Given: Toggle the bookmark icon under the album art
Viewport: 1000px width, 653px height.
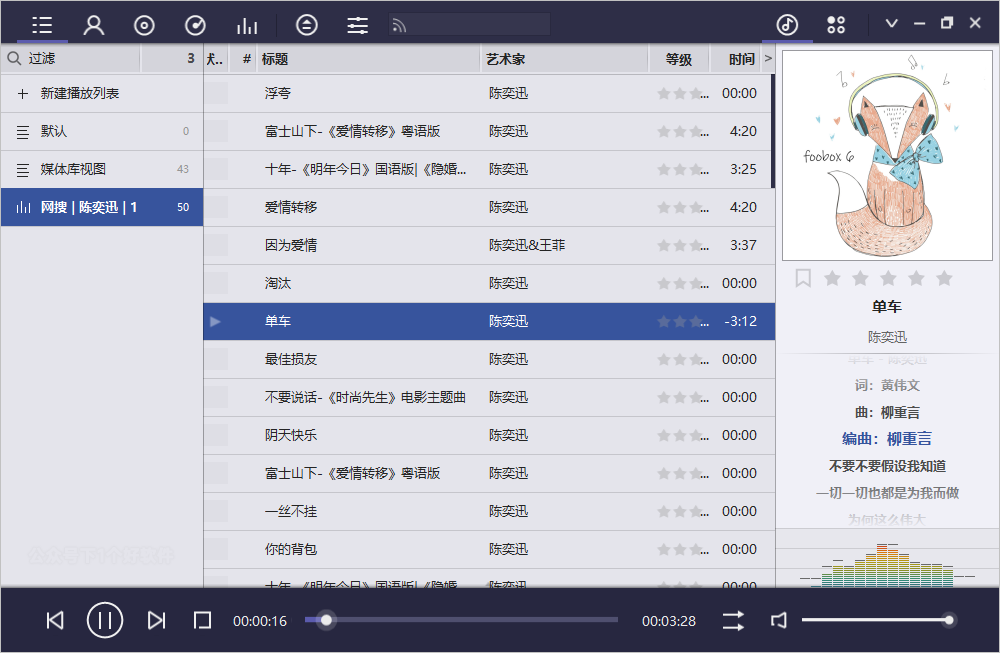Looking at the screenshot, I should pyautogui.click(x=803, y=278).
